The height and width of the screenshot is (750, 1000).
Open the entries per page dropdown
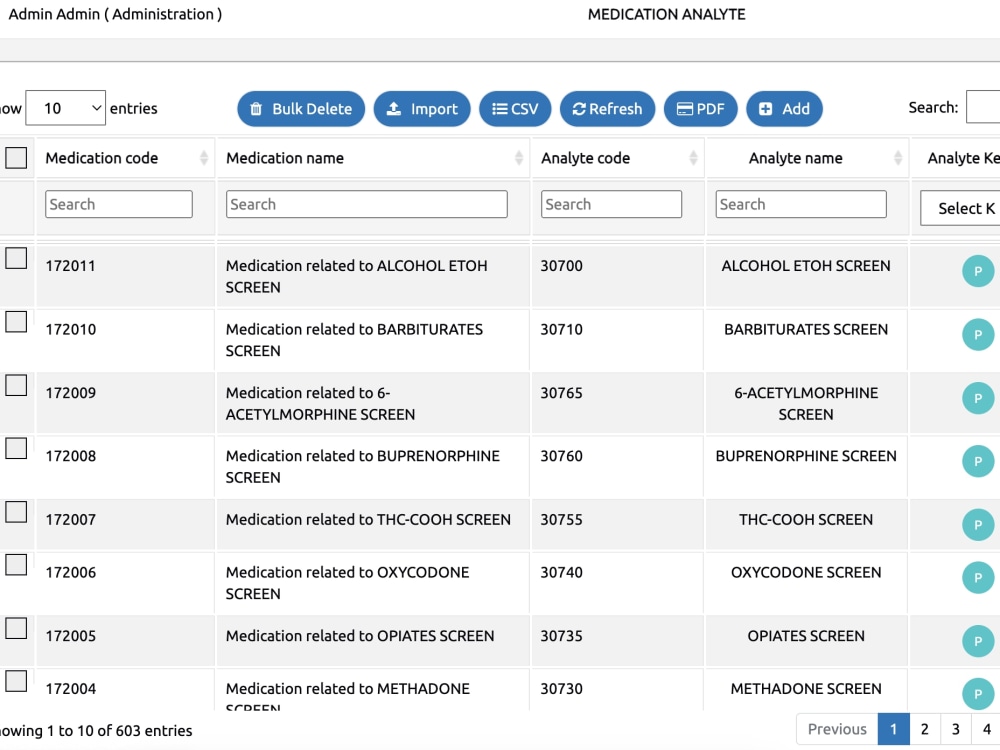66,108
